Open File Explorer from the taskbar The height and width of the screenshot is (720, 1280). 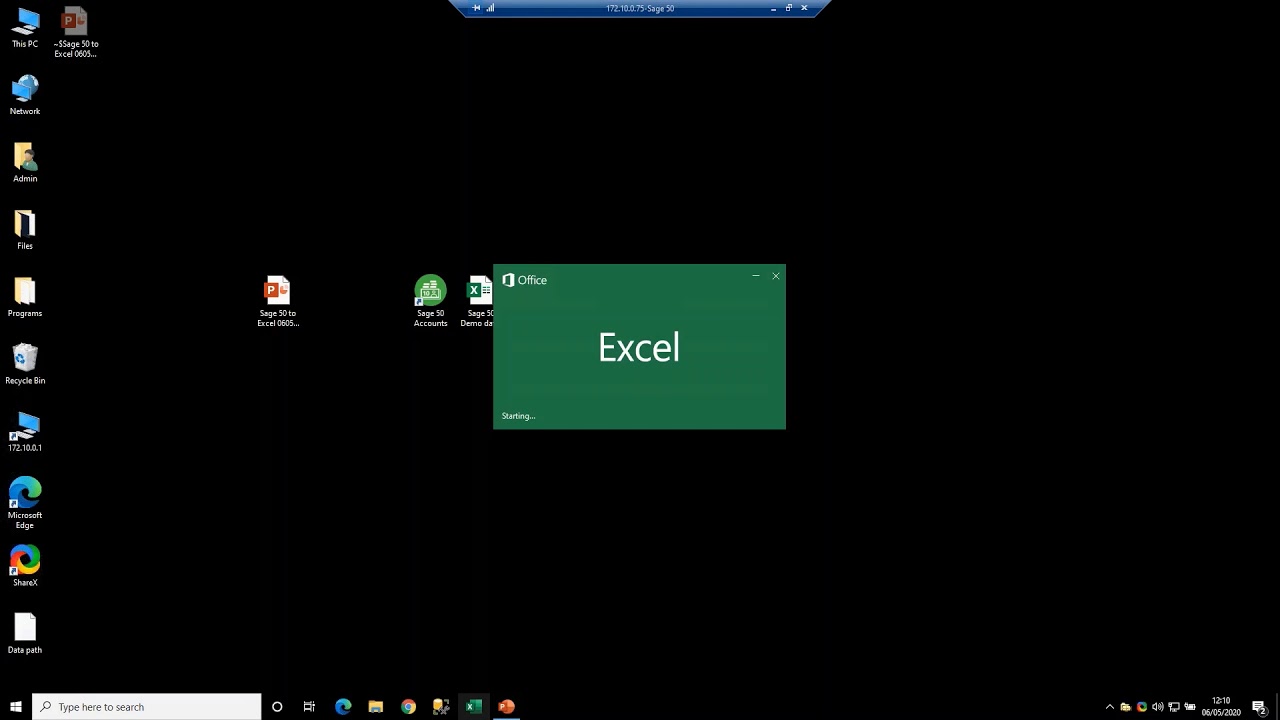tap(376, 707)
